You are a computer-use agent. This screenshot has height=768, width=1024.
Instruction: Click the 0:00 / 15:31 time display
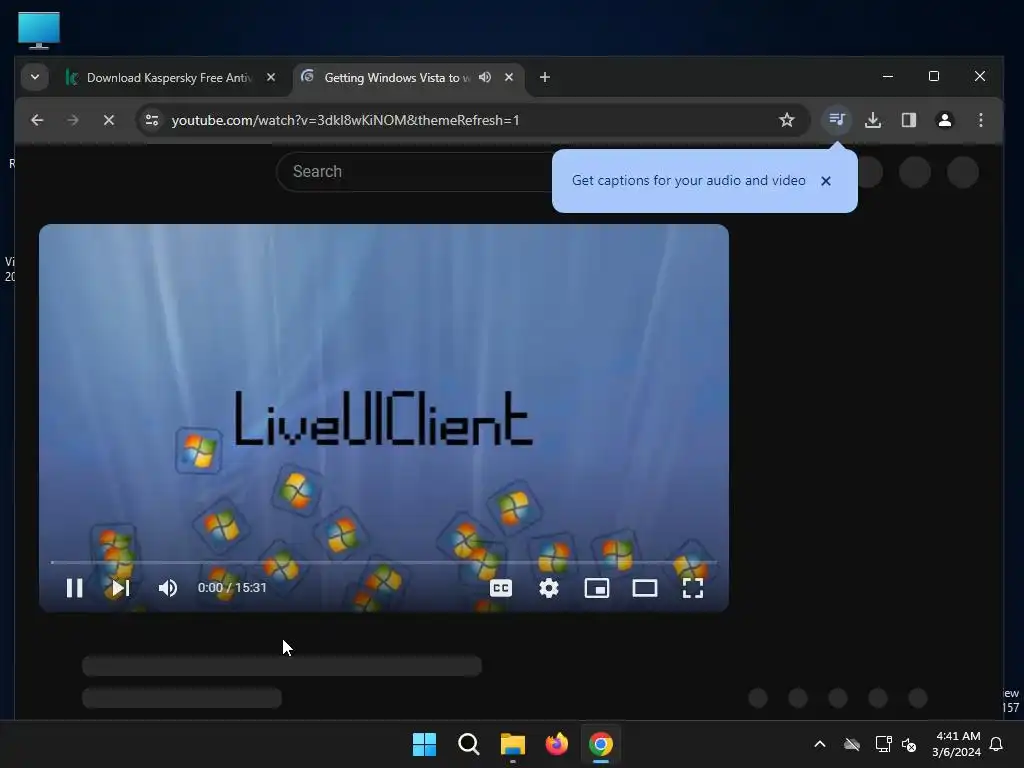tap(232, 588)
